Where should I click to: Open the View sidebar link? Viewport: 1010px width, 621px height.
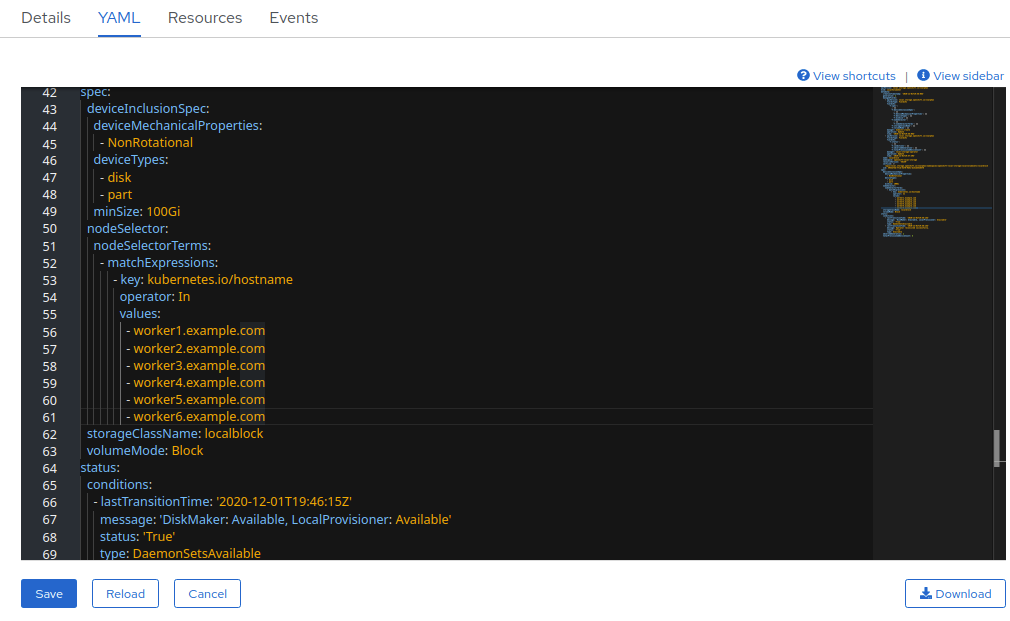pyautogui.click(x=968, y=76)
